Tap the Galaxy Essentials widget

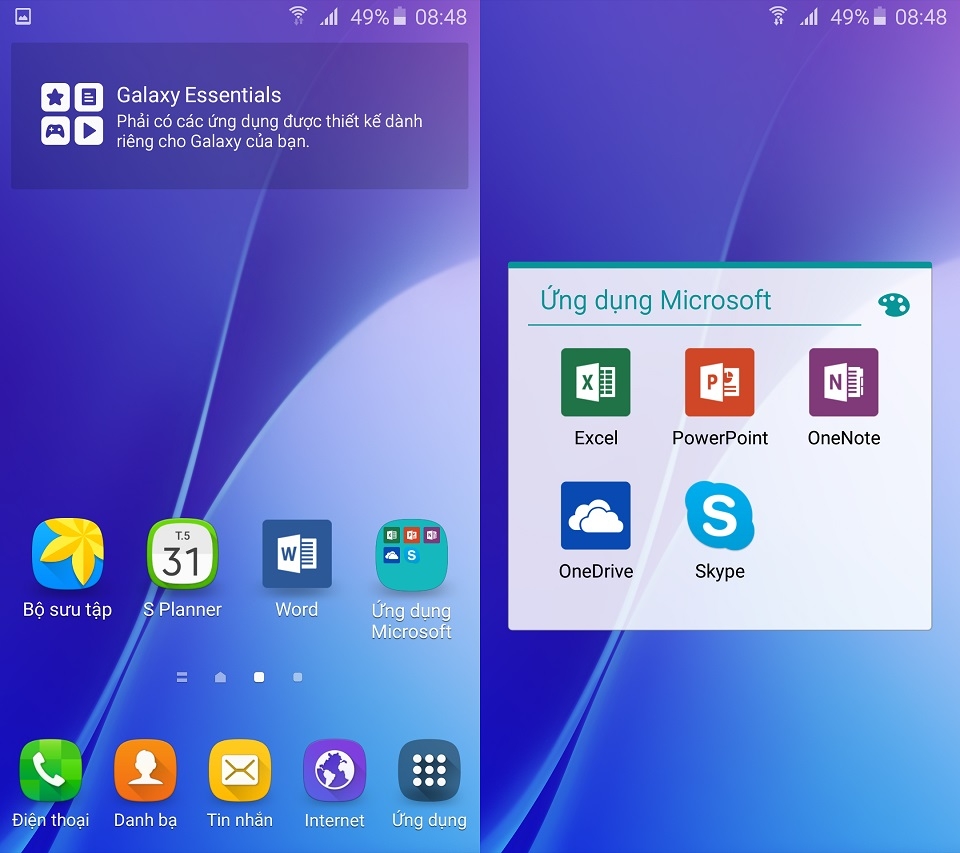pos(239,116)
